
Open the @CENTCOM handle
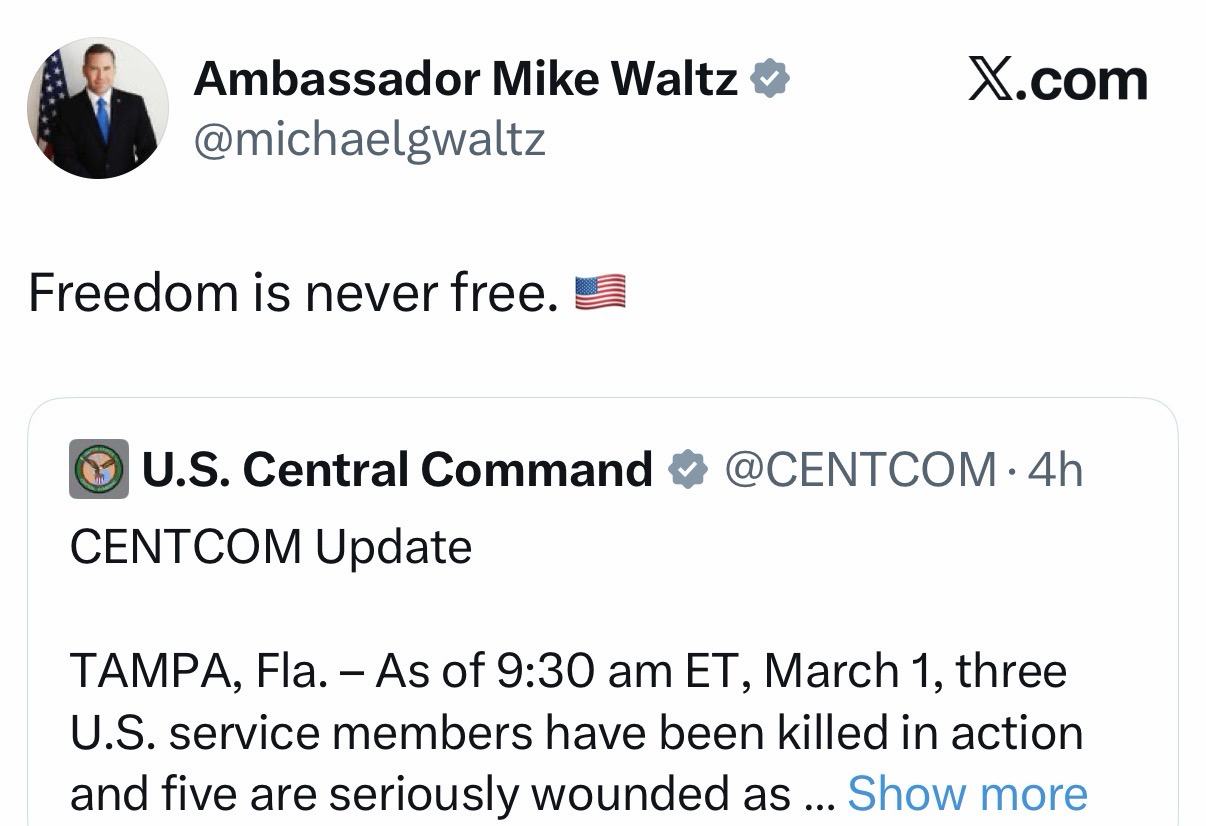pos(860,469)
